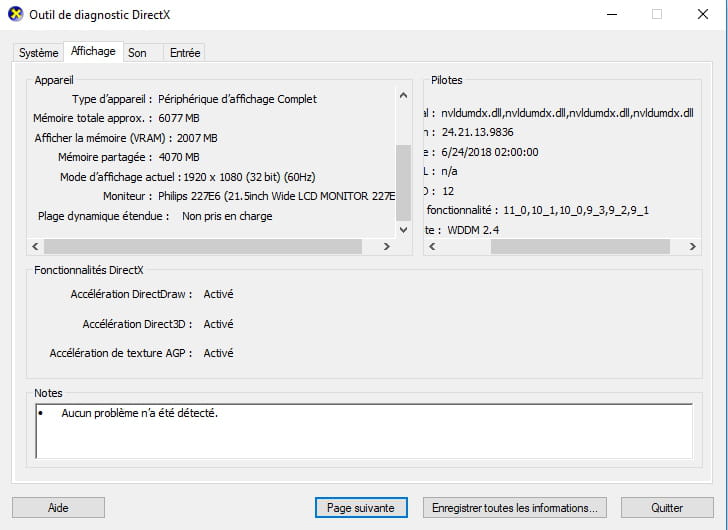Close the DirectX diagnostic window
The width and height of the screenshot is (728, 530).
coord(702,14)
